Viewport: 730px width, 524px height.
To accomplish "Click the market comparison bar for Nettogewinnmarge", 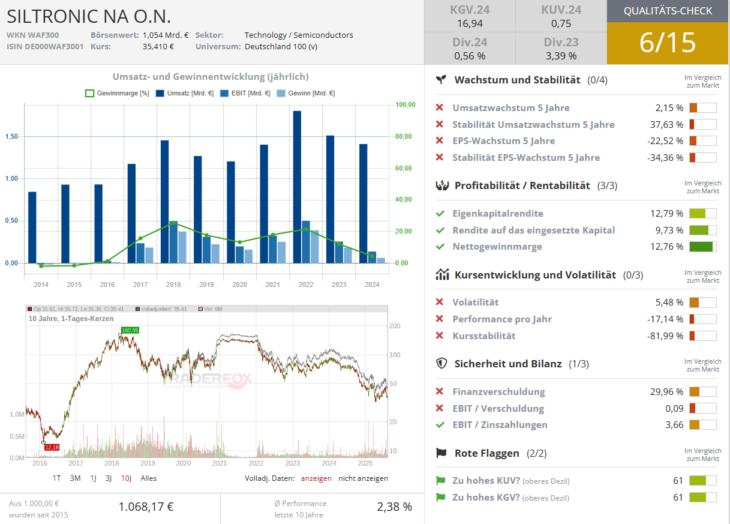I will click(703, 247).
